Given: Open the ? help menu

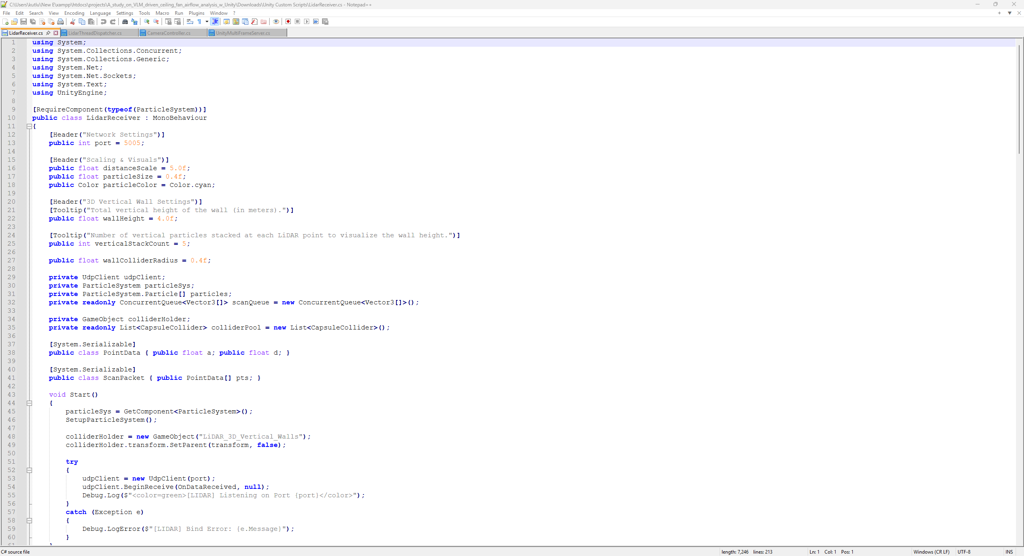Looking at the screenshot, I should [x=234, y=13].
